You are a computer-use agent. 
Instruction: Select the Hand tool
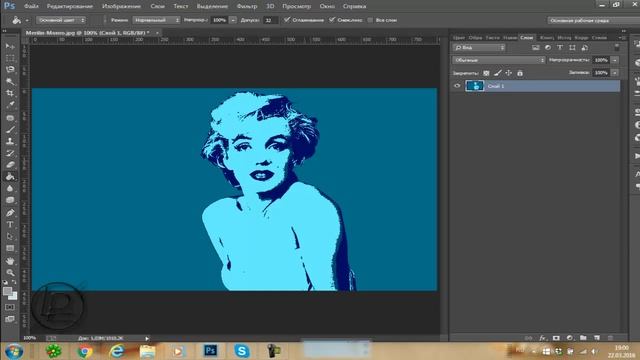click(x=10, y=260)
